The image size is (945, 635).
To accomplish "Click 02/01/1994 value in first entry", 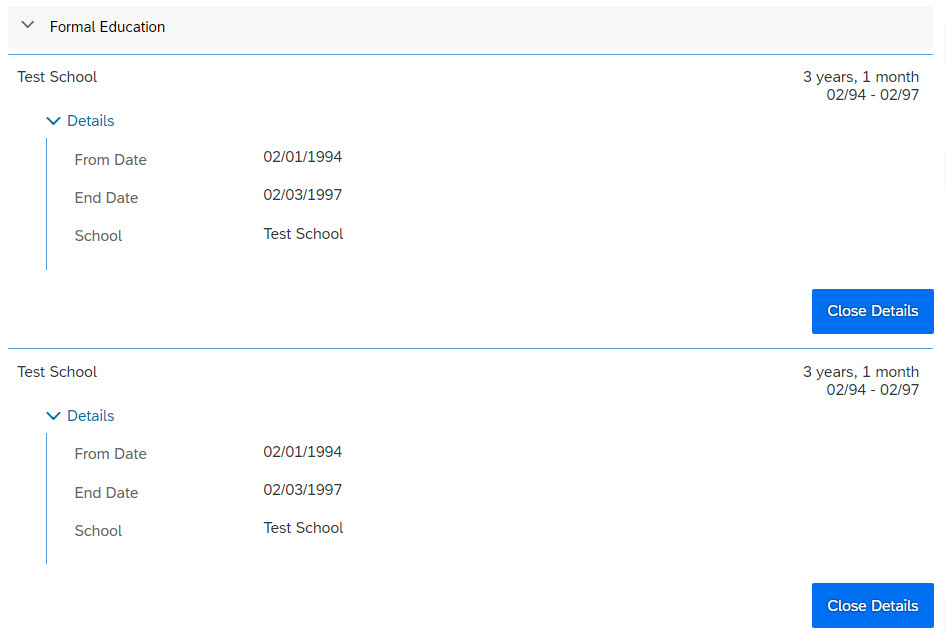I will (303, 157).
